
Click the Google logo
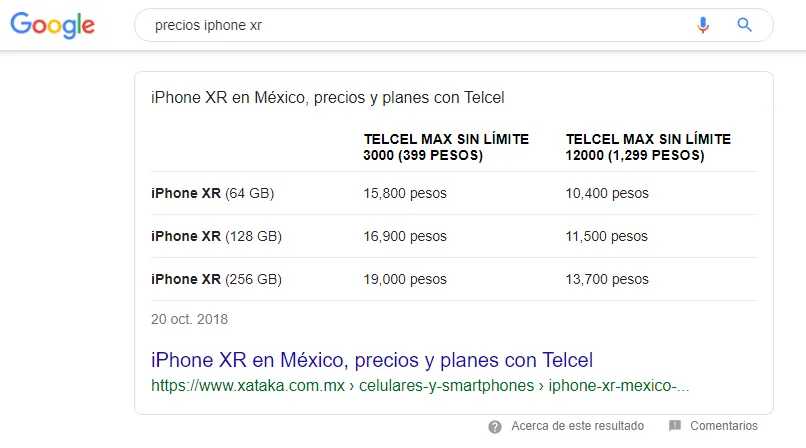(53, 26)
